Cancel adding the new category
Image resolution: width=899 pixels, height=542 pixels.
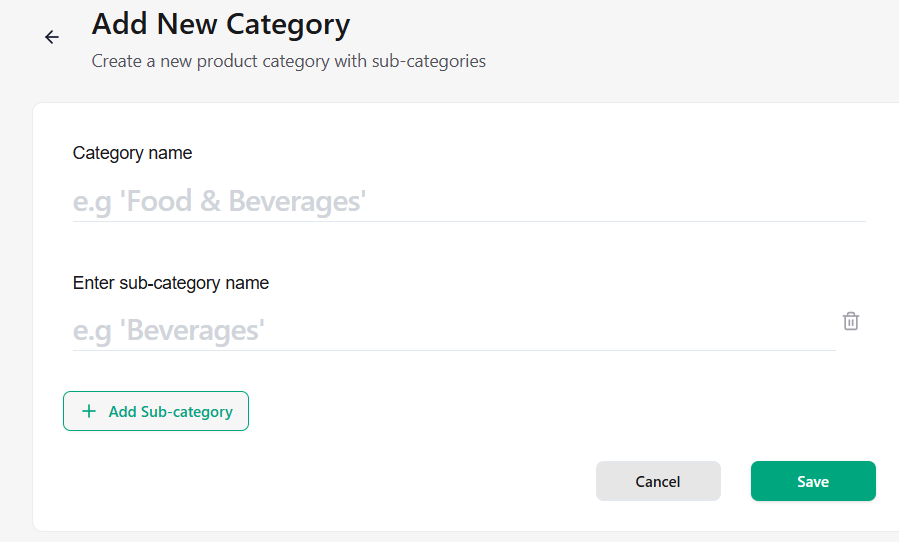tap(658, 481)
